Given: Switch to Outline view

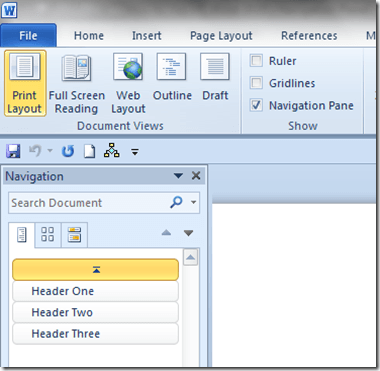Looking at the screenshot, I should click(172, 77).
